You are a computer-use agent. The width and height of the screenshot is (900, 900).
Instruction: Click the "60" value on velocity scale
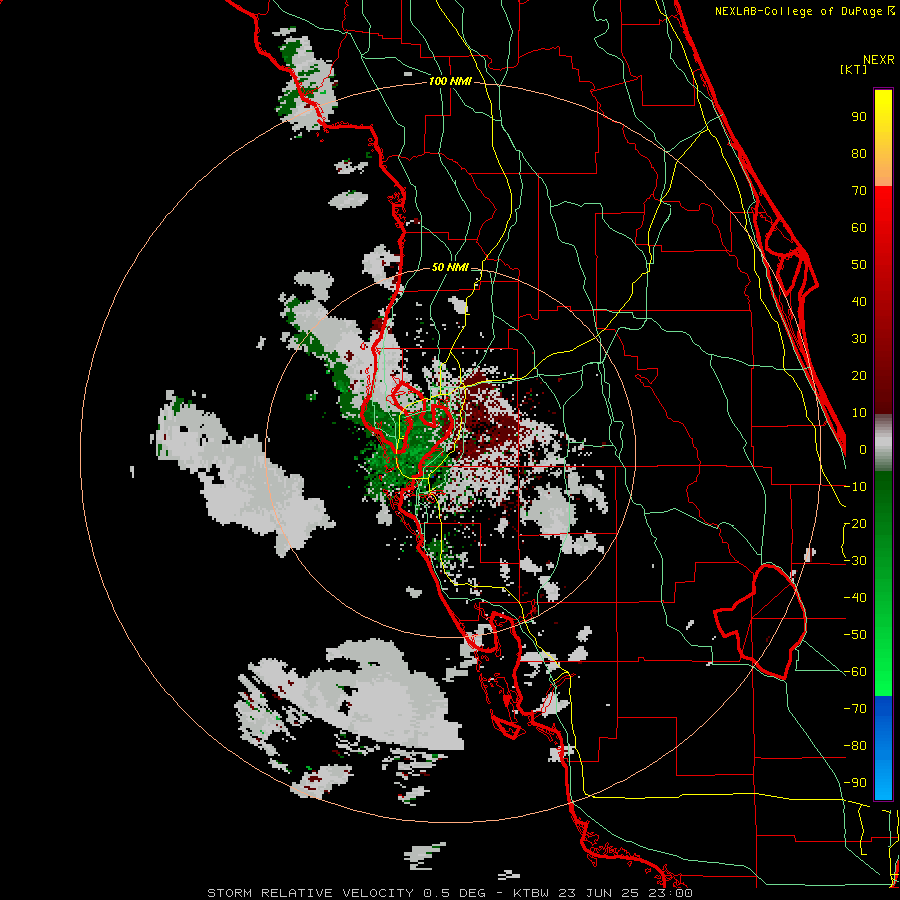click(x=859, y=228)
